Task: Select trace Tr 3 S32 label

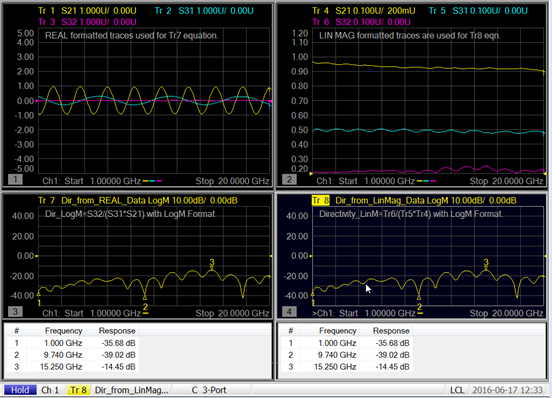Action: pyautogui.click(x=87, y=22)
